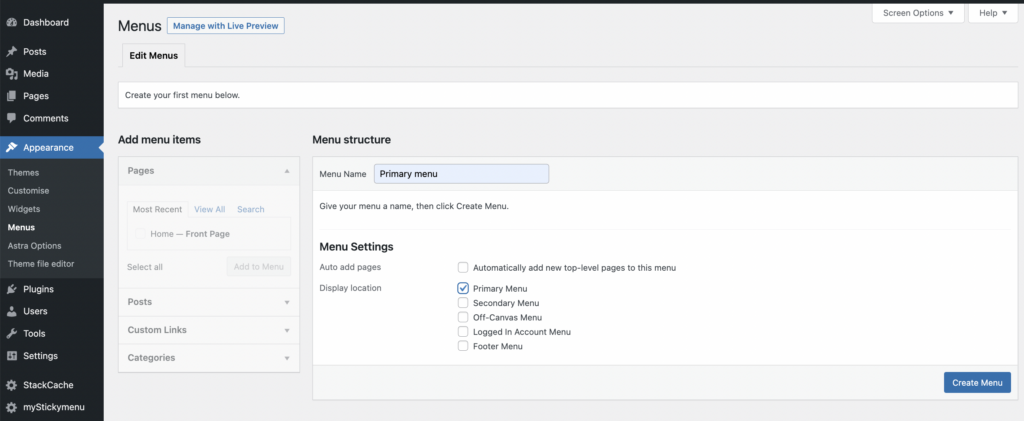The image size is (1024, 421).
Task: Click the StackCache gear icon
Action: click(x=11, y=385)
